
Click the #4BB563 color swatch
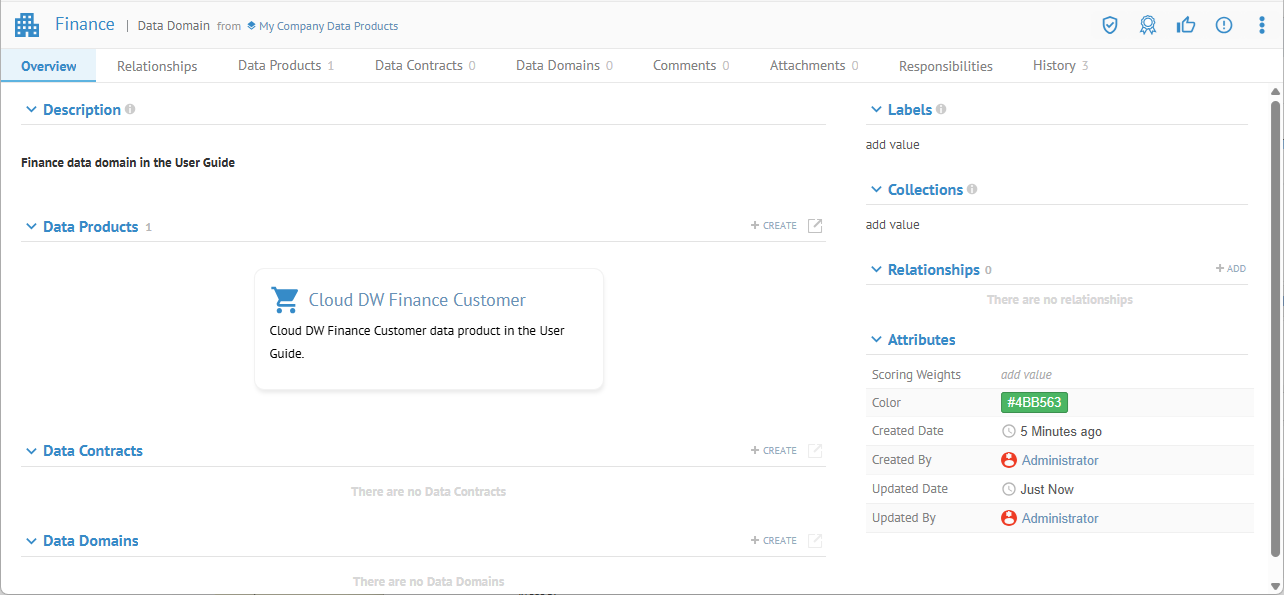(1034, 403)
